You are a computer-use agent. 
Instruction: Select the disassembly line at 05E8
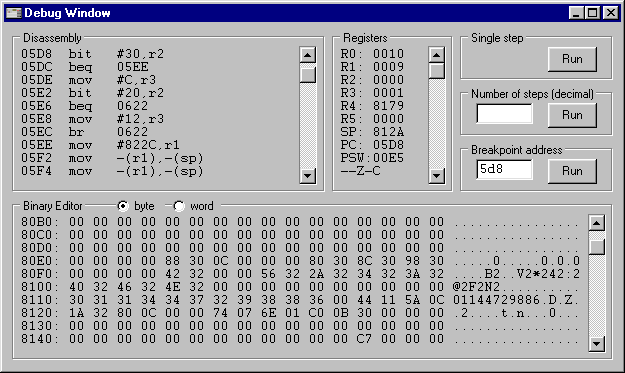pos(92,119)
